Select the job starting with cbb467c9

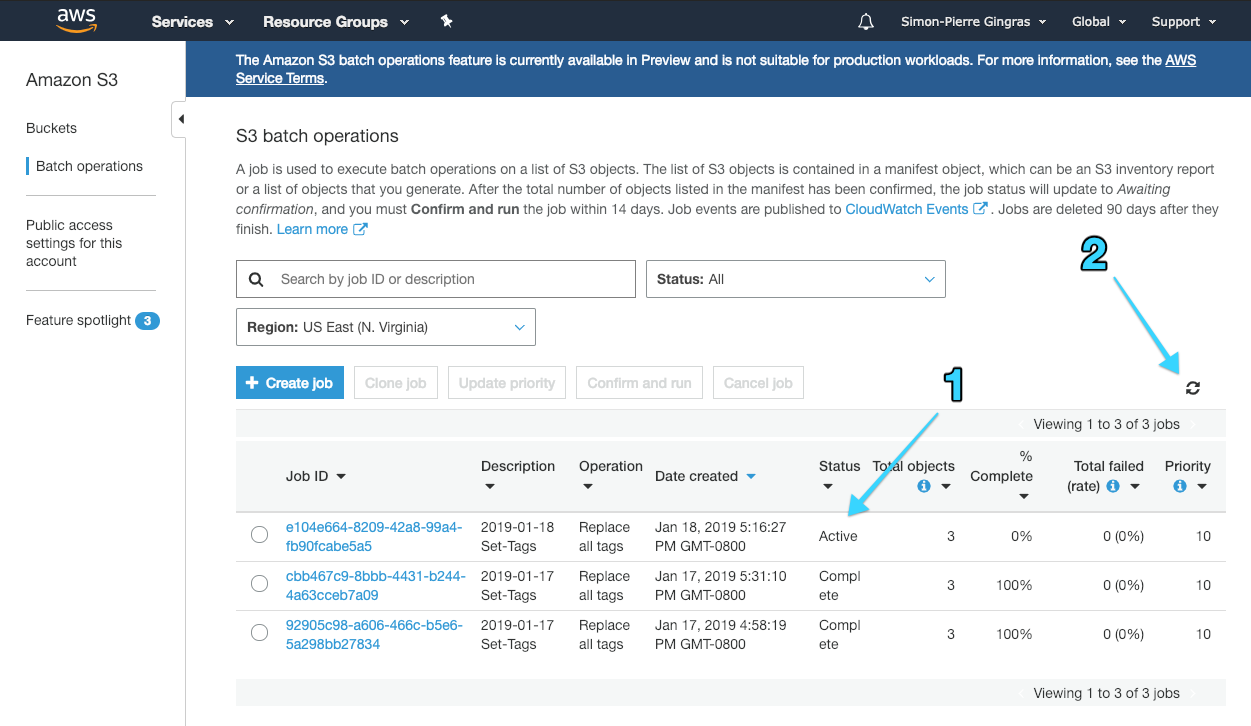260,584
